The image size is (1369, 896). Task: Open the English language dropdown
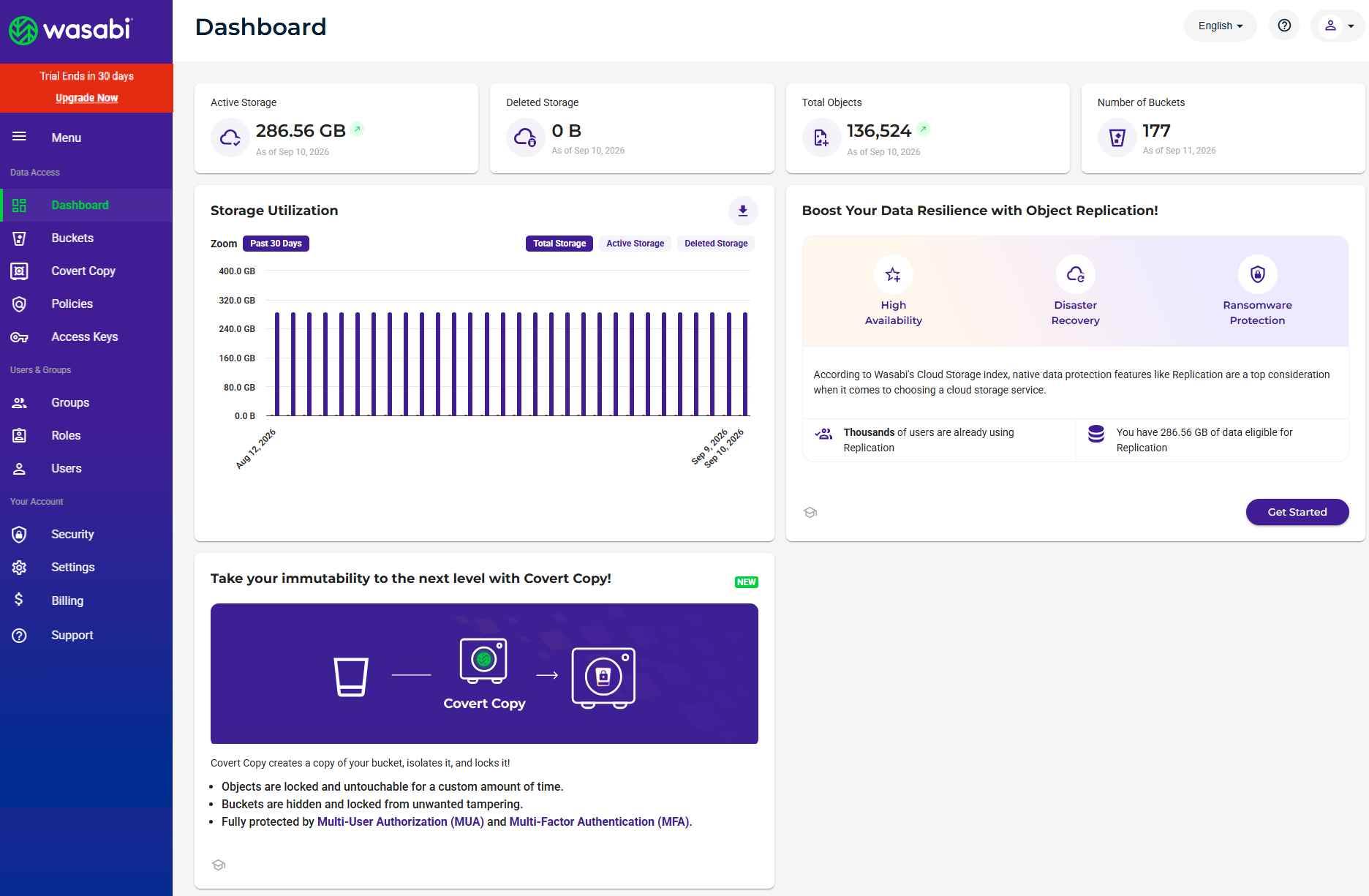tap(1220, 26)
